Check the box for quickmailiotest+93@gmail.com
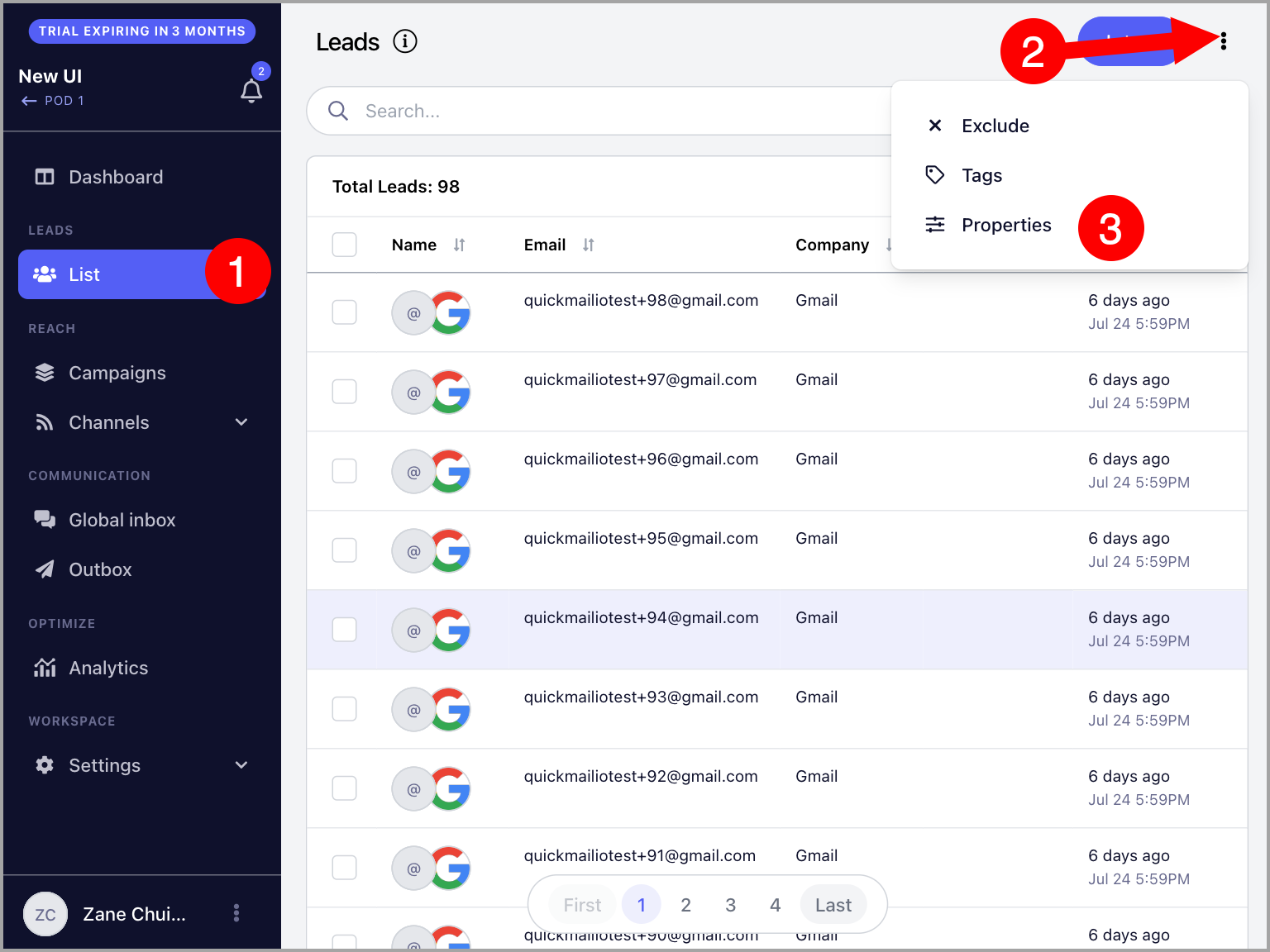 coord(344,709)
